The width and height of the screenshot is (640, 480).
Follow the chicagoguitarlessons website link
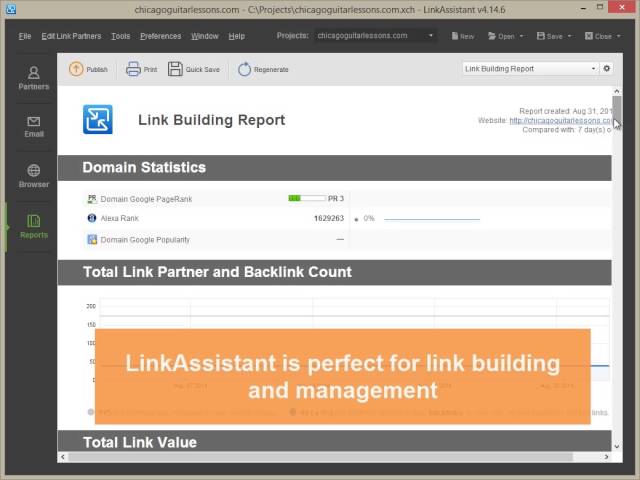click(560, 120)
